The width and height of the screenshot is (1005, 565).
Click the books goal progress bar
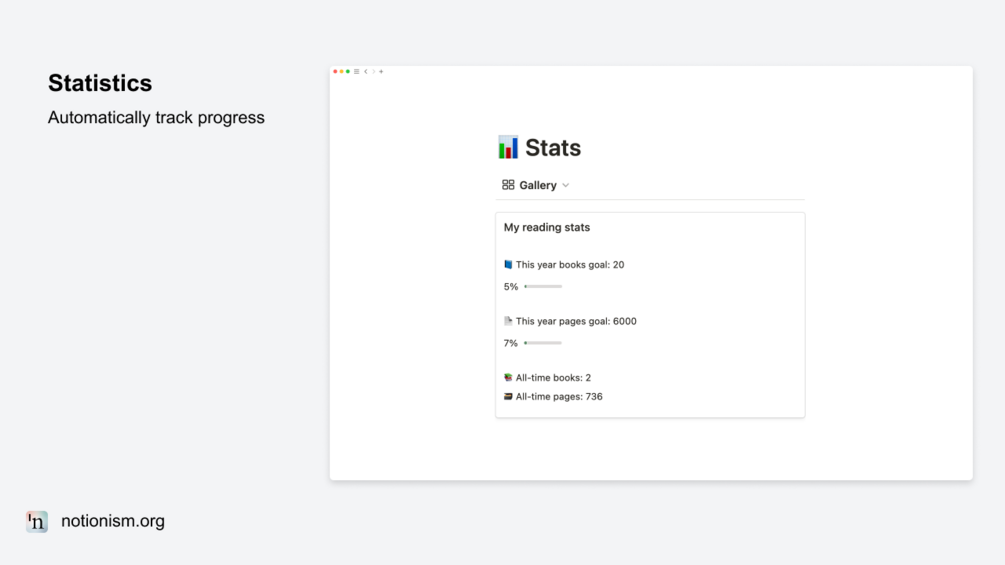click(x=543, y=287)
